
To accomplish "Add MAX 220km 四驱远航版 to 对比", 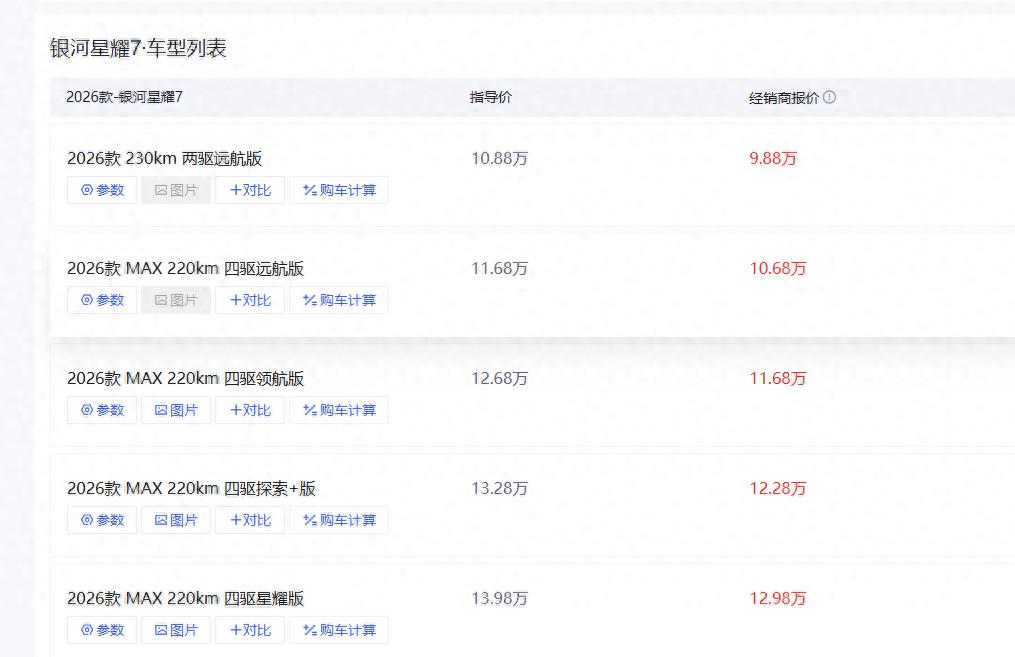I will (250, 300).
